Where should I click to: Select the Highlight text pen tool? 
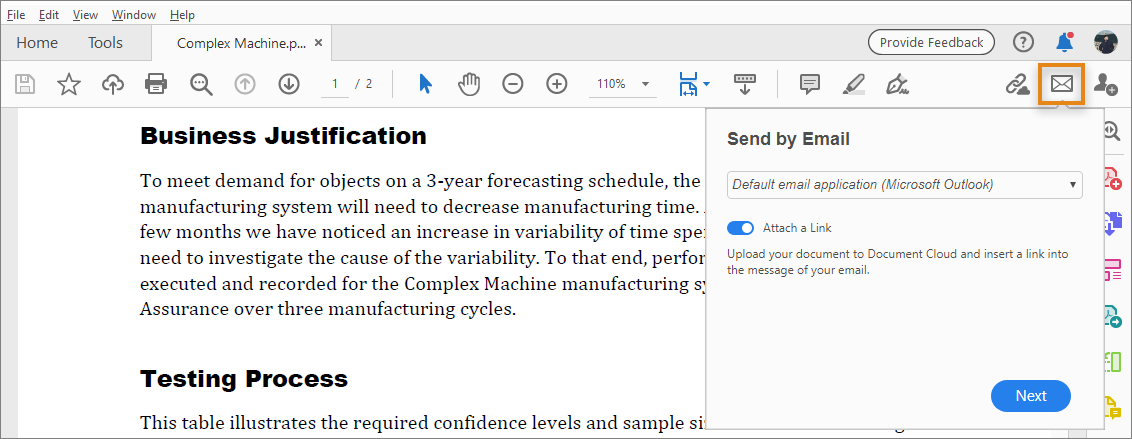click(853, 84)
